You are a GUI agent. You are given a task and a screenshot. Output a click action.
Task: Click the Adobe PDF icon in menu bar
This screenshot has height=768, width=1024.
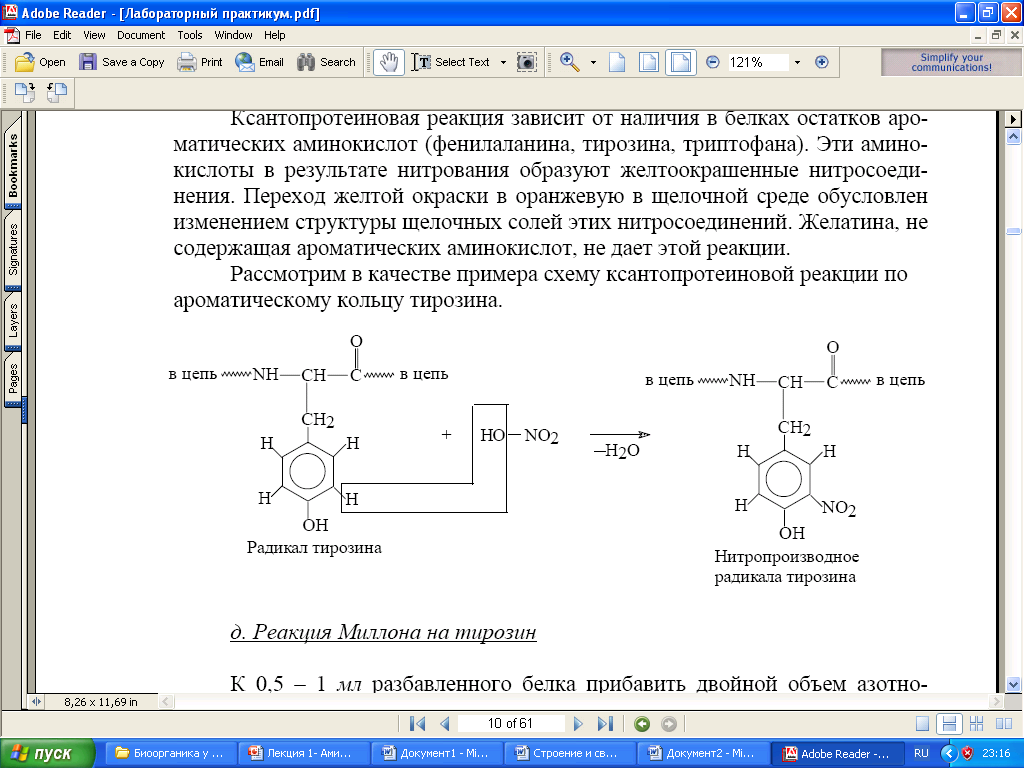pos(11,35)
